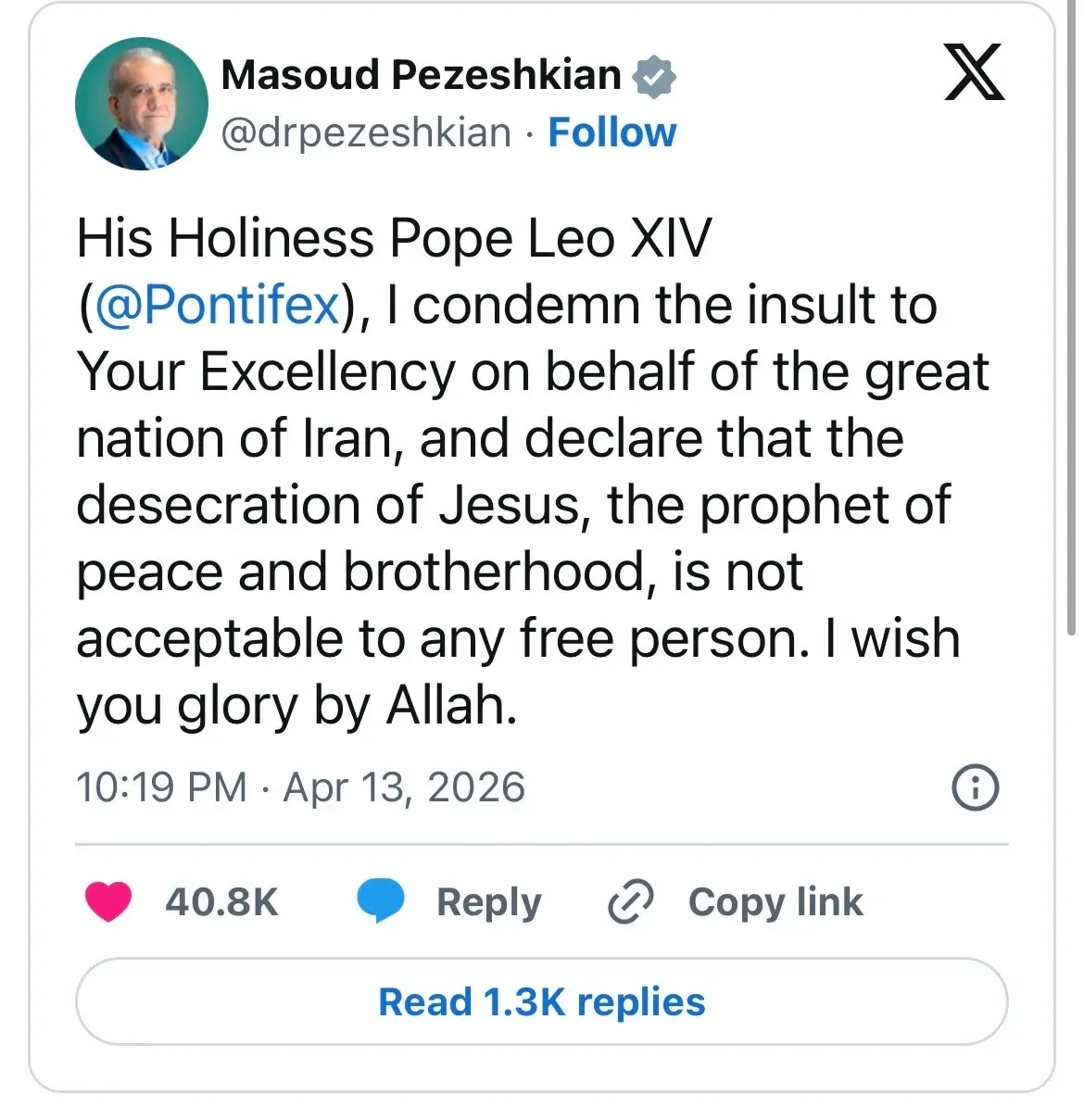The width and height of the screenshot is (1084, 1120).
Task: Click the 10:19 PM timestamp
Action: (x=161, y=787)
